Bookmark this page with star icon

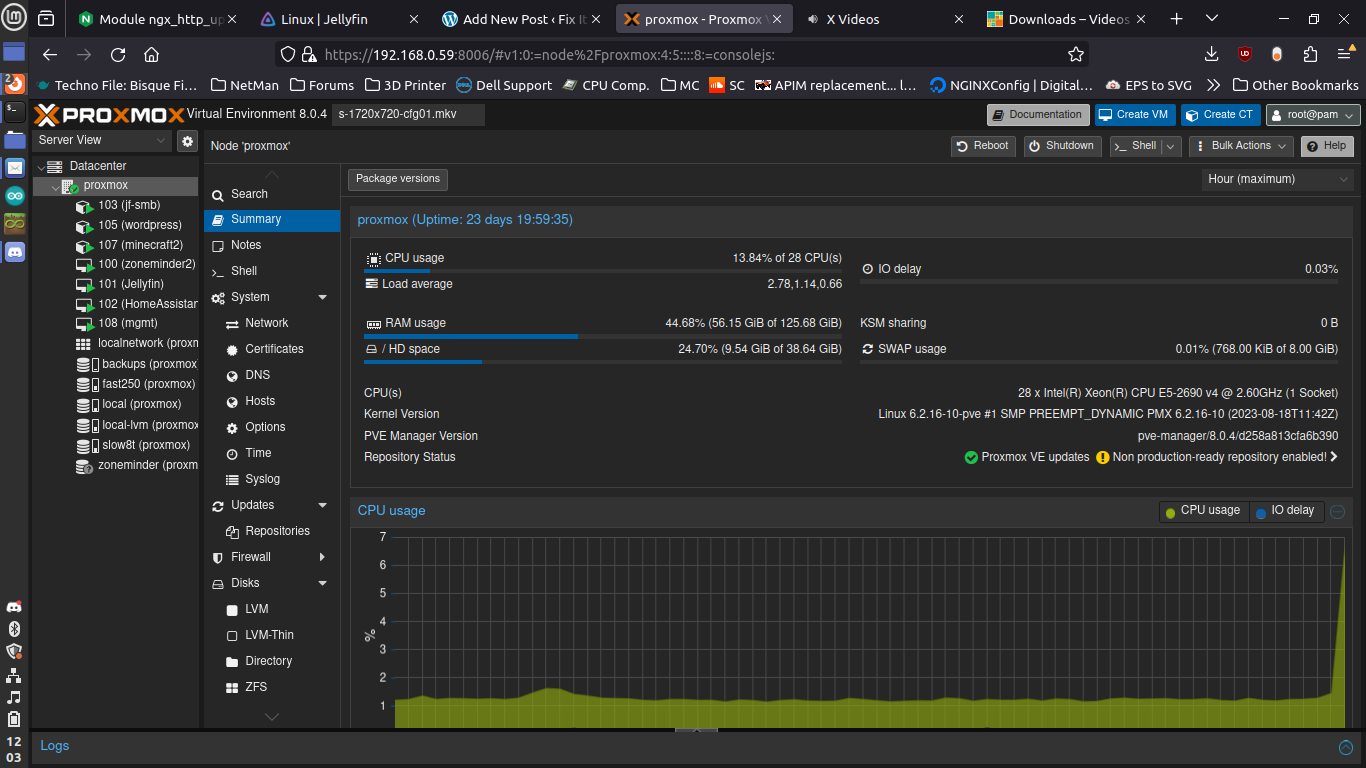1076,55
